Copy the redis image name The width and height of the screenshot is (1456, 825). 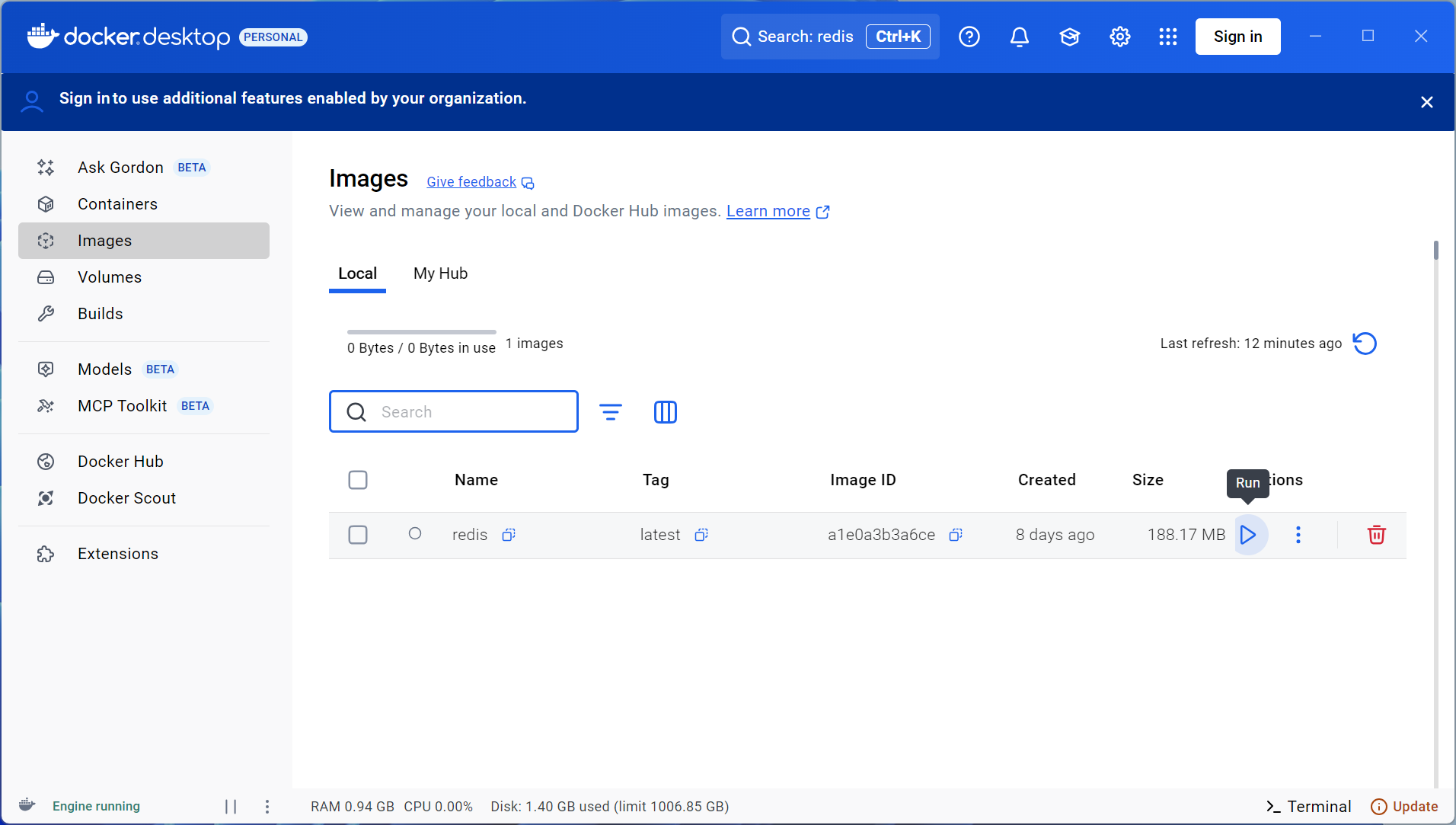coord(509,535)
